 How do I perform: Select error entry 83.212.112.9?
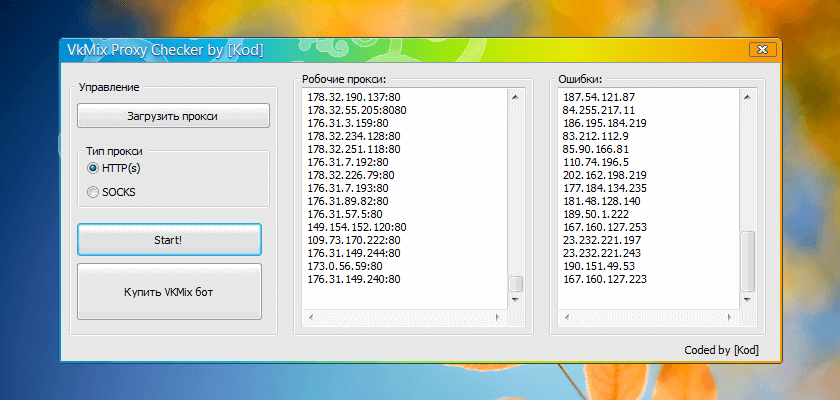596,136
